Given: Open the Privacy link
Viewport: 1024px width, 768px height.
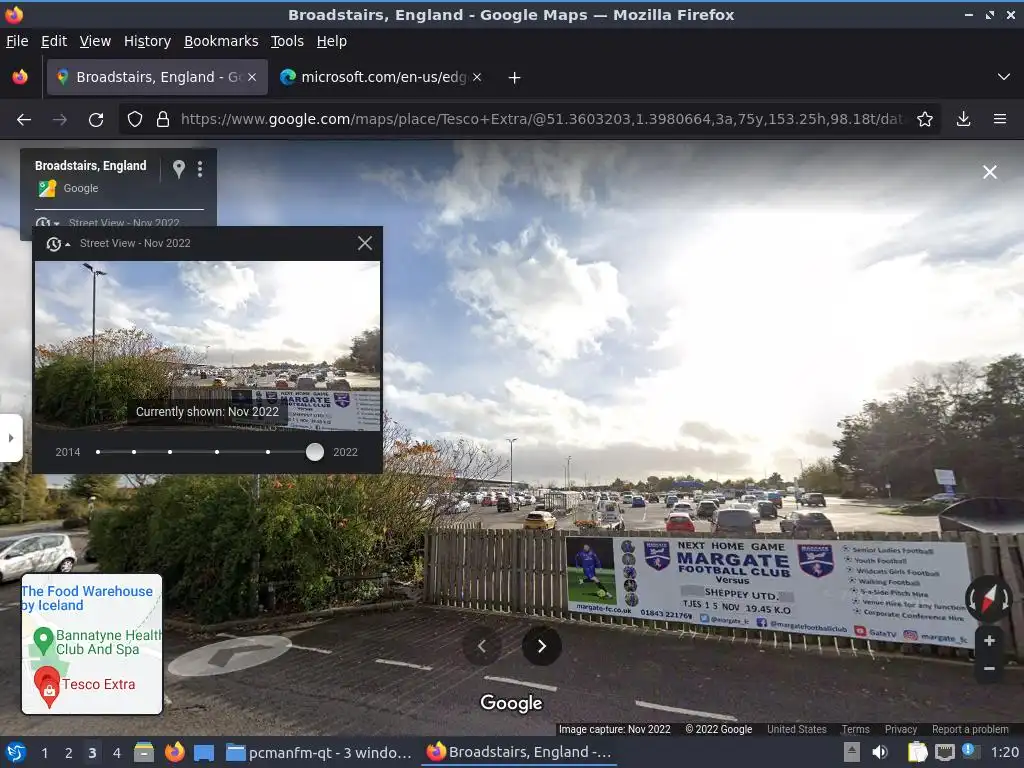Looking at the screenshot, I should pyautogui.click(x=901, y=729).
